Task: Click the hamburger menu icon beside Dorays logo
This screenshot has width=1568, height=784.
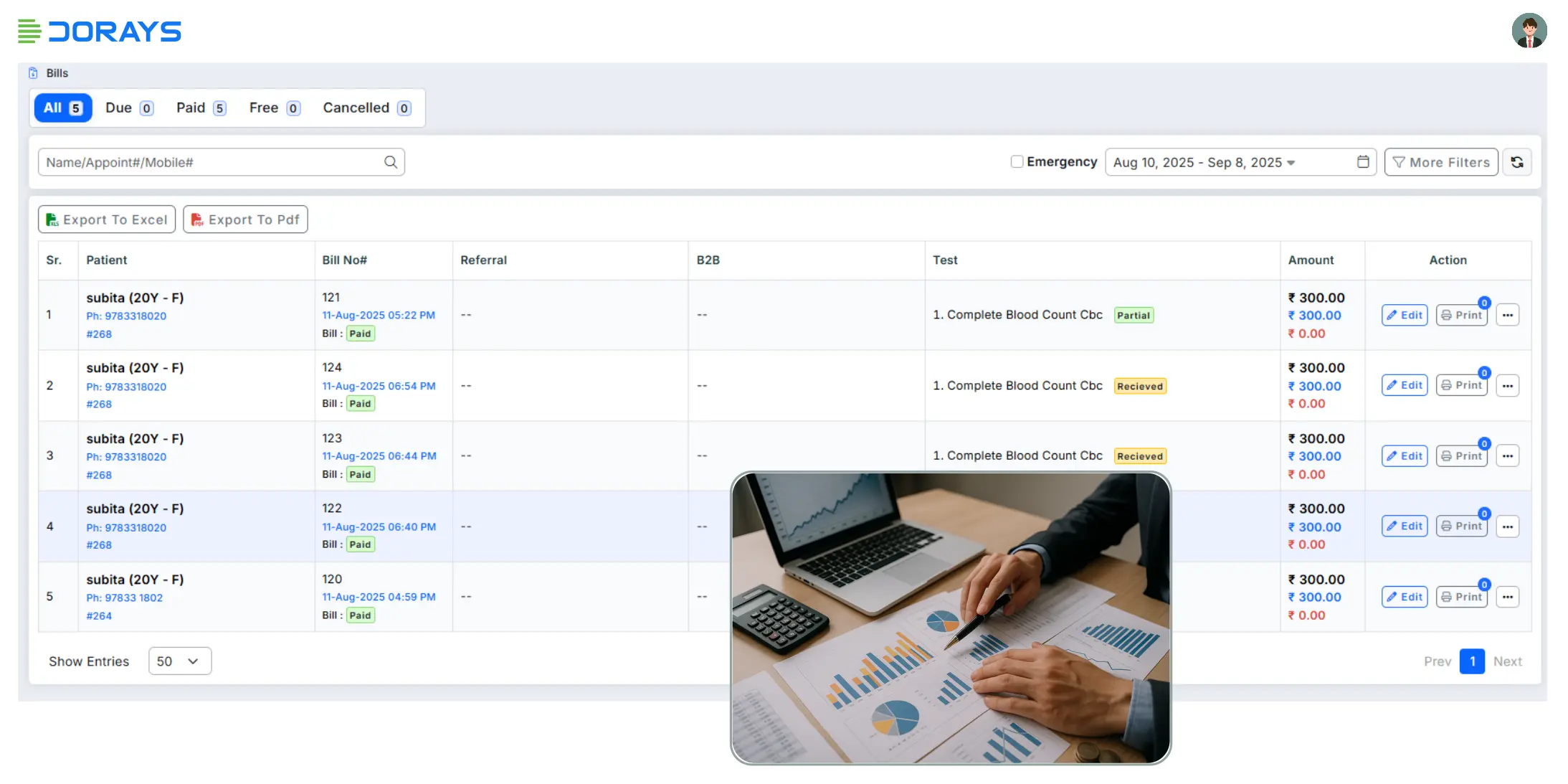Action: click(29, 32)
